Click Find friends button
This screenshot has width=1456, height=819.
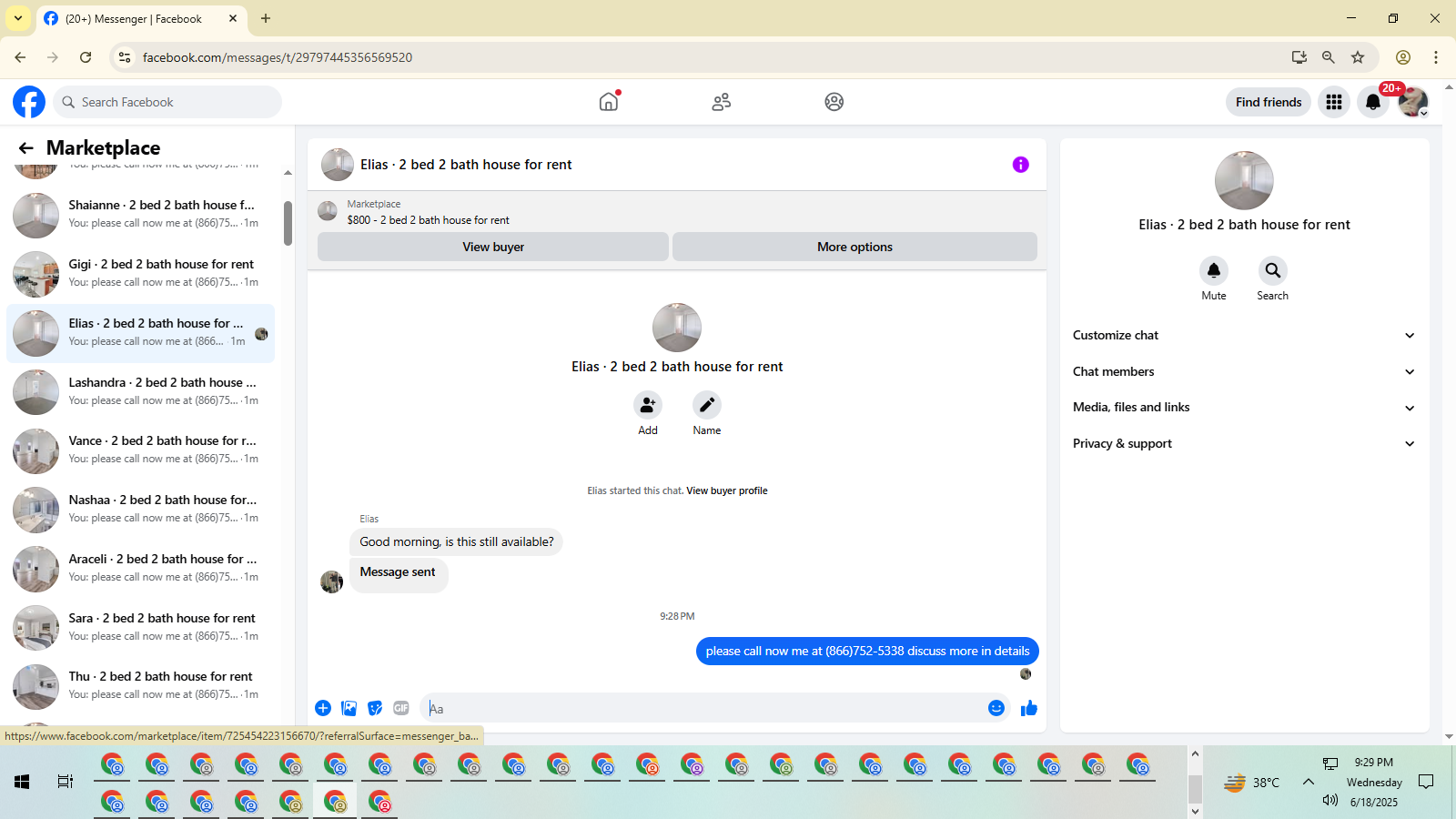tap(1269, 102)
